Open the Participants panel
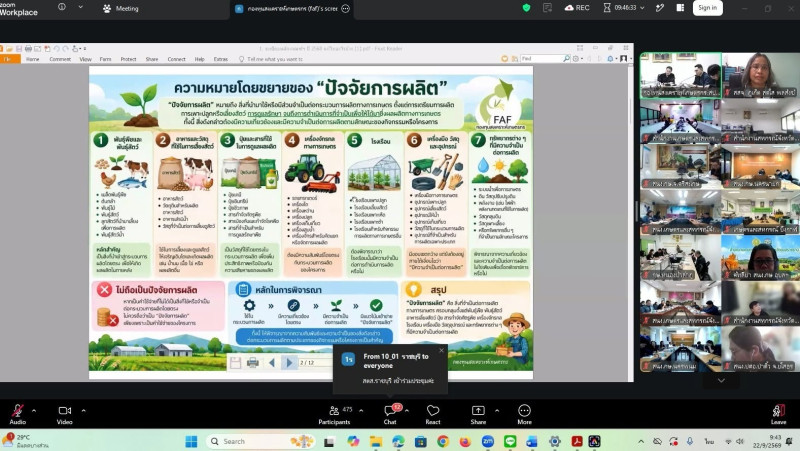Screen dimensions: 800x451 click(x=335, y=414)
